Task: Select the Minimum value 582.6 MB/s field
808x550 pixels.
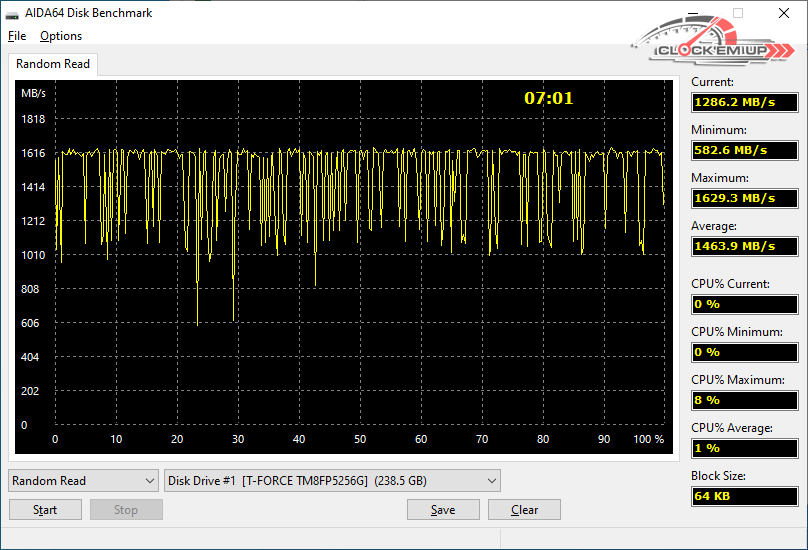Action: coord(744,150)
